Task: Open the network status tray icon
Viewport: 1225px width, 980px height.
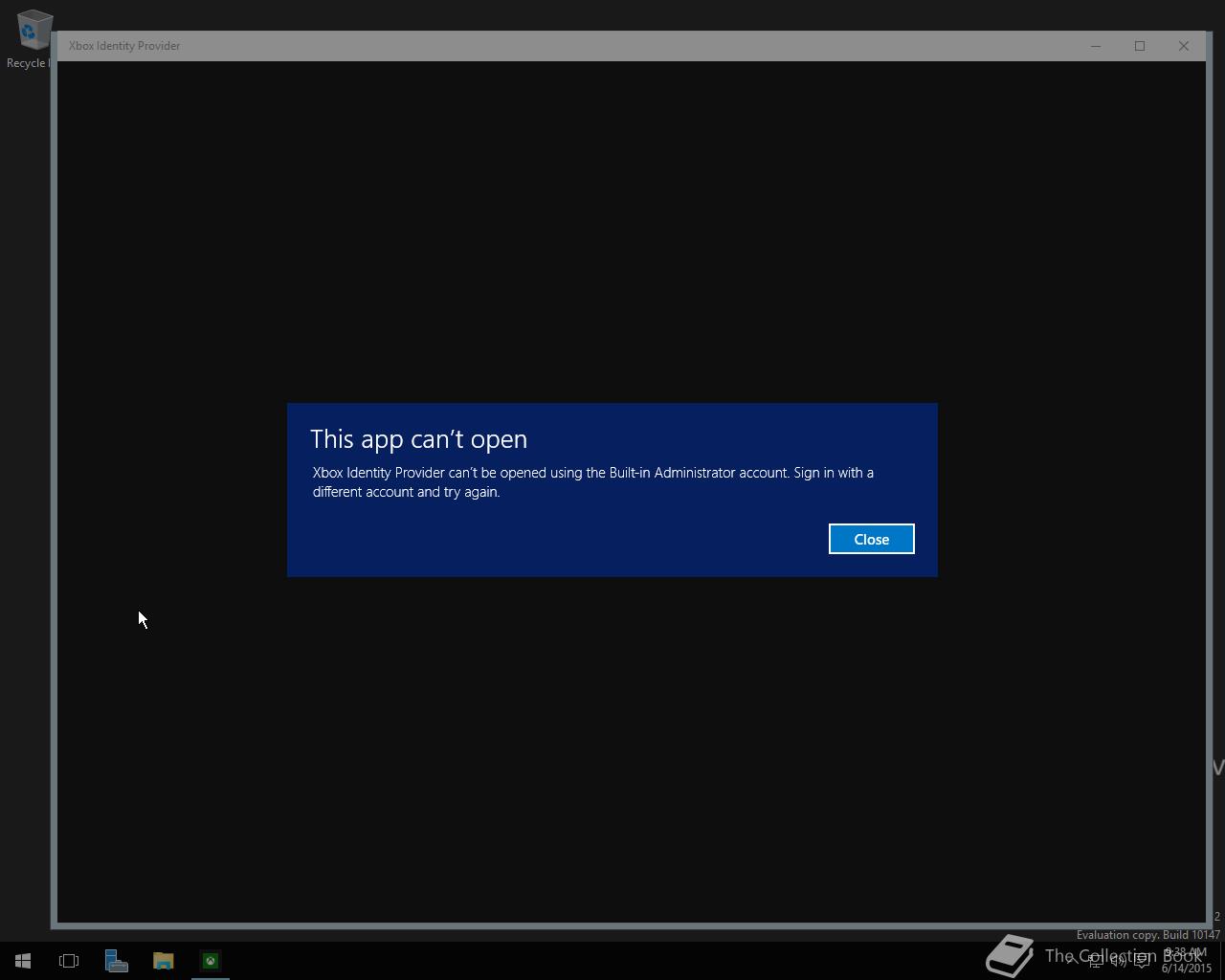Action: 1095,960
